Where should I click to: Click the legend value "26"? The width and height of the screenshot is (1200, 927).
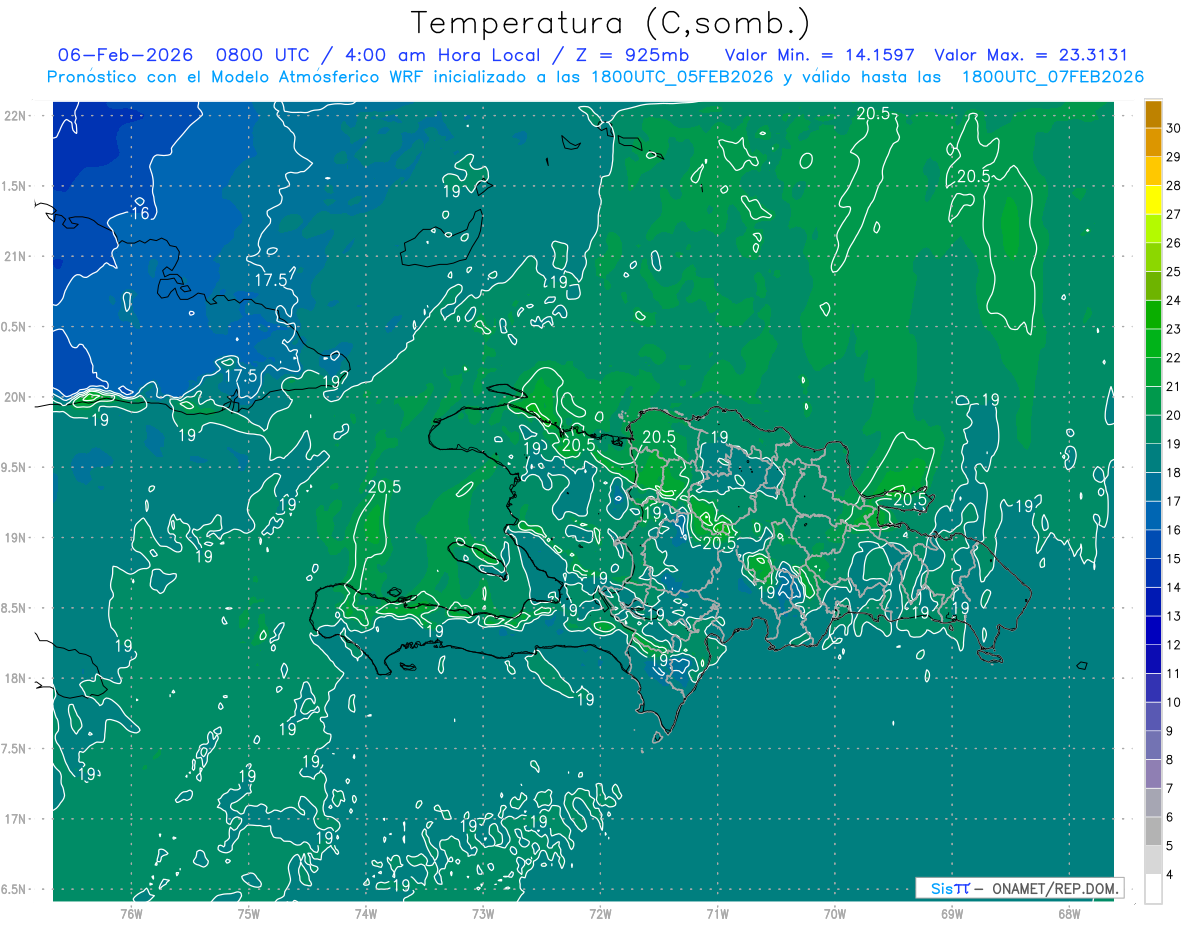tap(1173, 243)
